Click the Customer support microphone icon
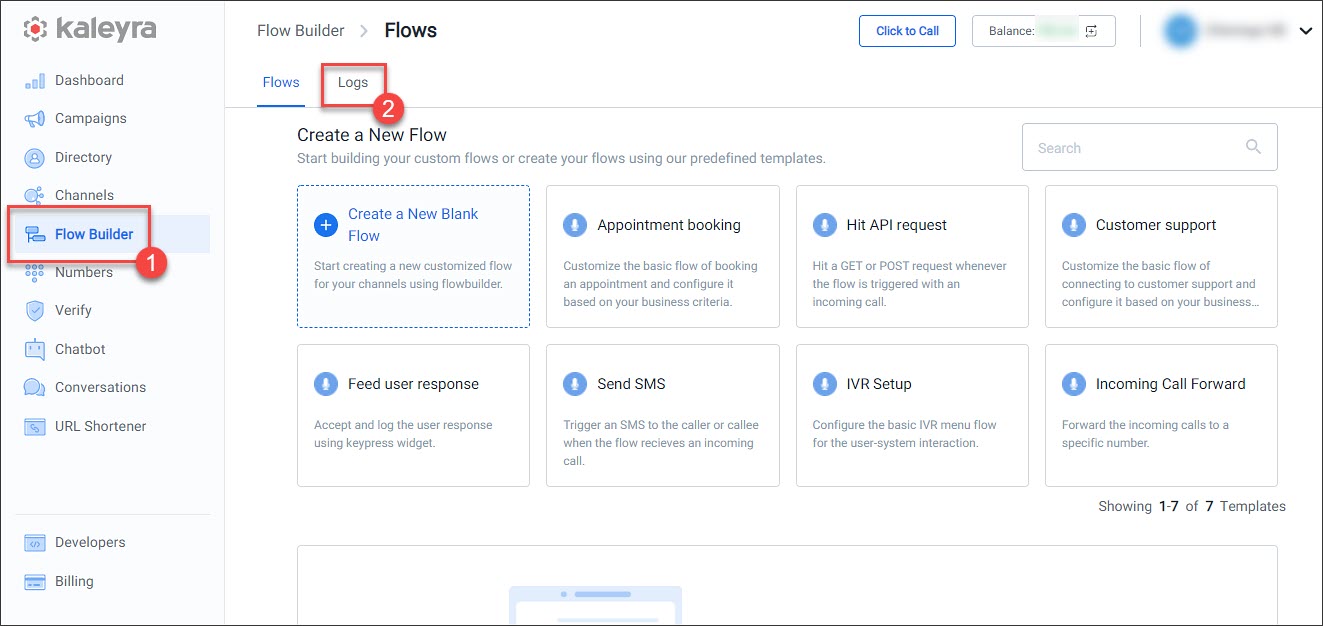The width and height of the screenshot is (1323, 626). click(1073, 225)
